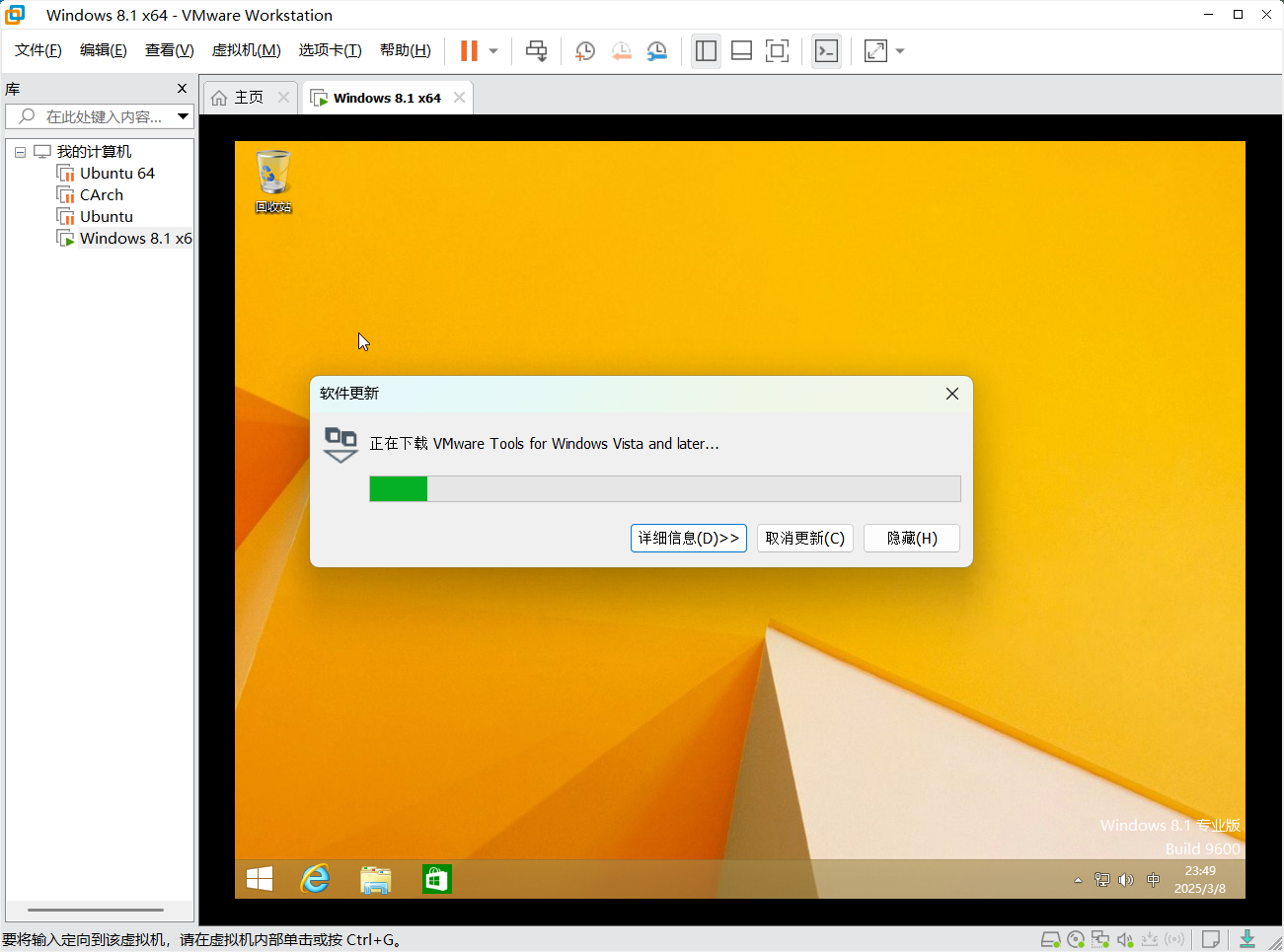Toggle console view toolbar button

click(x=826, y=51)
